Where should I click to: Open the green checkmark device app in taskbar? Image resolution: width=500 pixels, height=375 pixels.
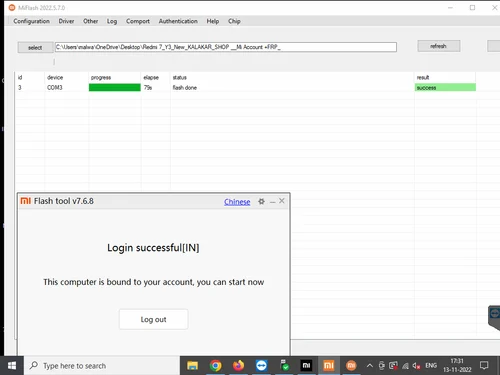click(284, 366)
